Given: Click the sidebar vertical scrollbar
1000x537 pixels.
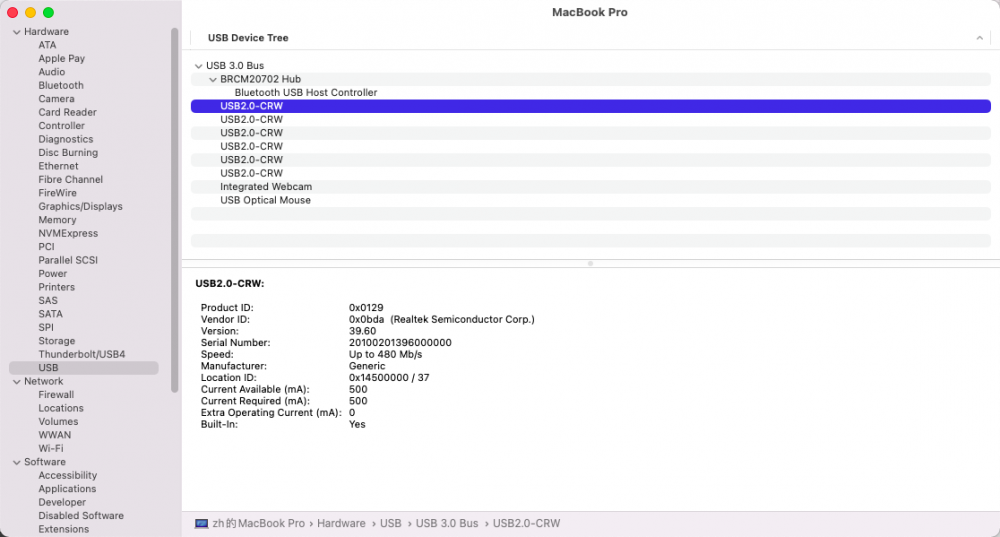Looking at the screenshot, I should point(174,210).
